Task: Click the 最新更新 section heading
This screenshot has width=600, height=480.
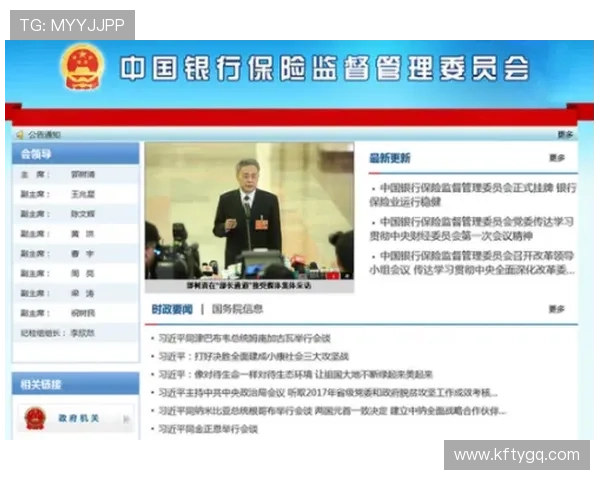Action: tap(390, 158)
